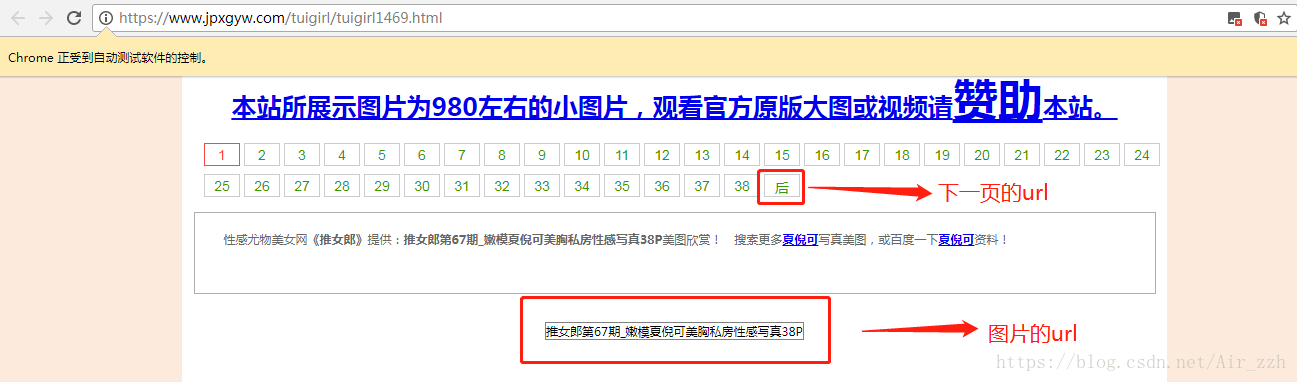Go to page 31
Viewport: 1297px width, 382px height.
tap(462, 186)
